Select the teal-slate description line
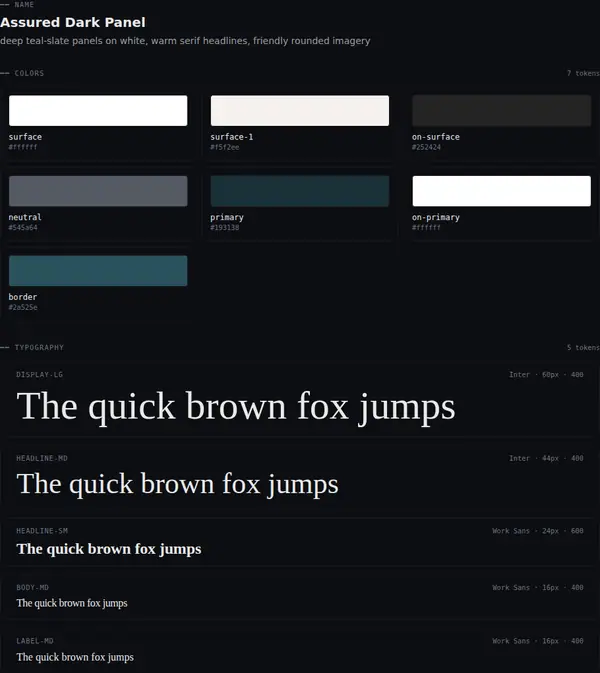Viewport: 600px width, 673px height. (x=185, y=41)
